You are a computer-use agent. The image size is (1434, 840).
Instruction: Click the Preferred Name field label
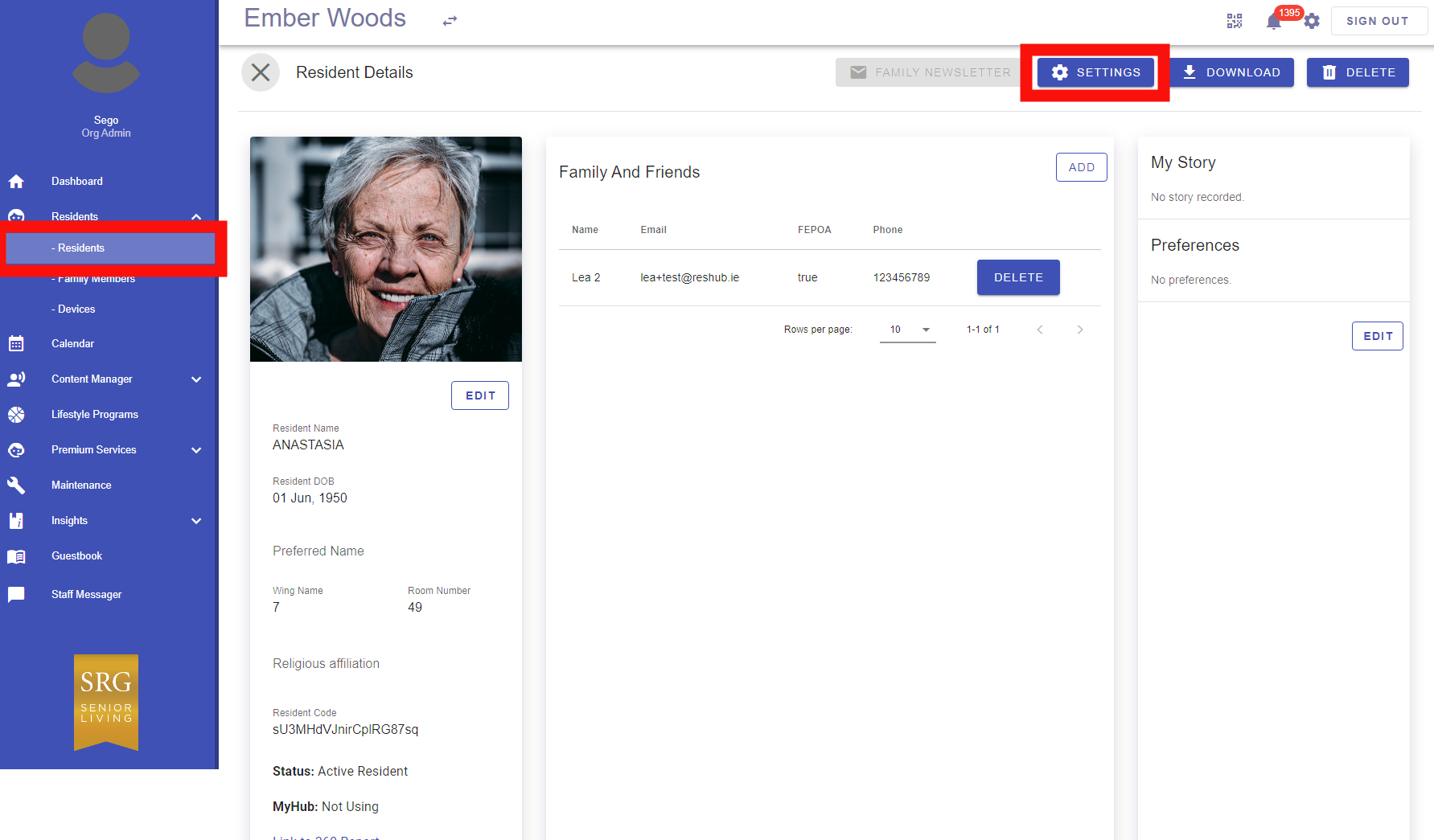(x=318, y=551)
